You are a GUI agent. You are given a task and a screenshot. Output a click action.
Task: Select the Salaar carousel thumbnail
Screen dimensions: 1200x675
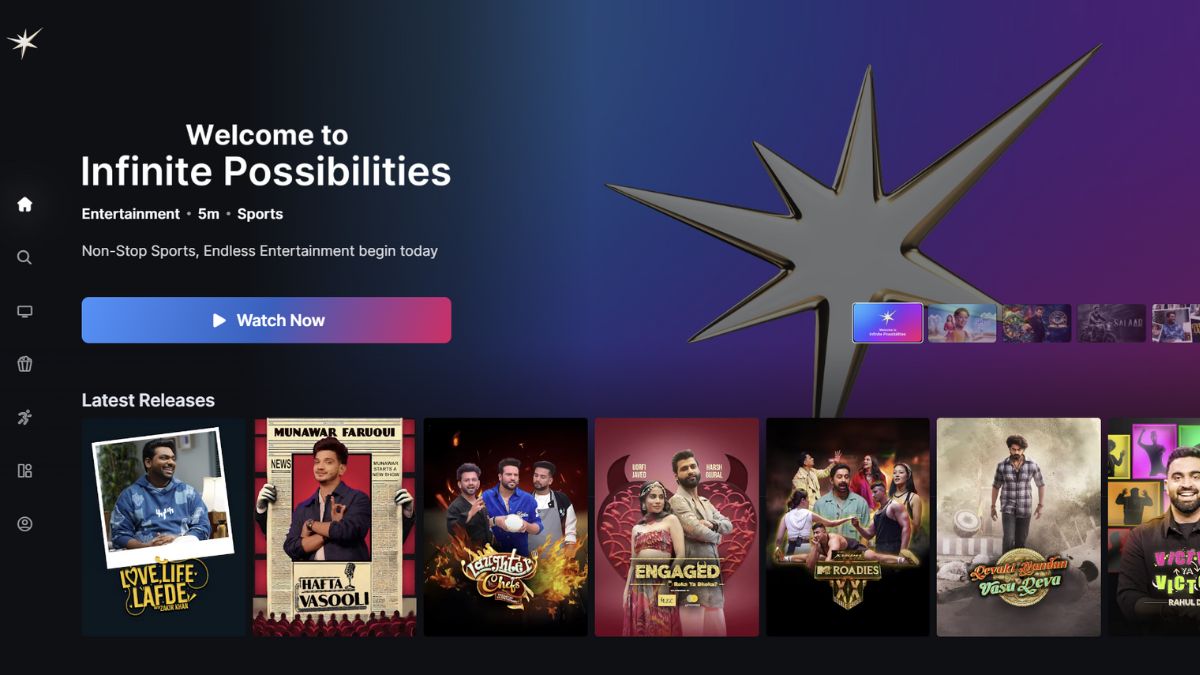(x=1111, y=324)
